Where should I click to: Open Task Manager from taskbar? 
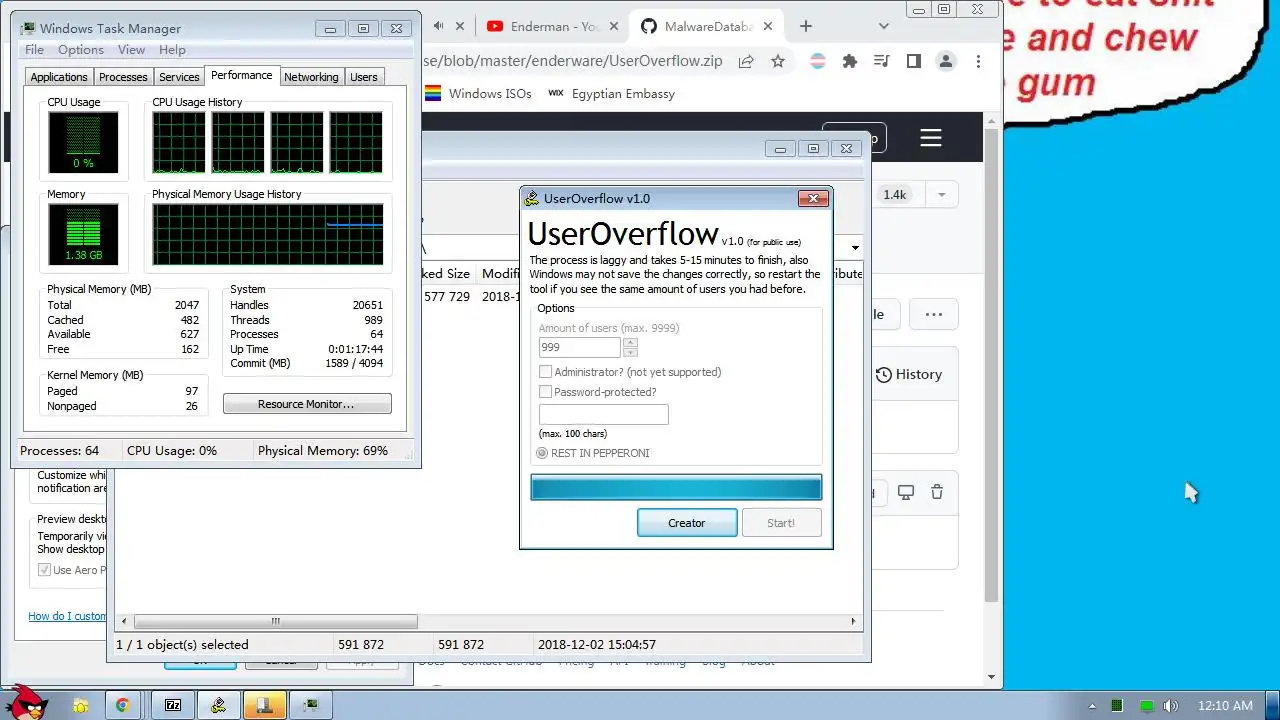(312, 705)
